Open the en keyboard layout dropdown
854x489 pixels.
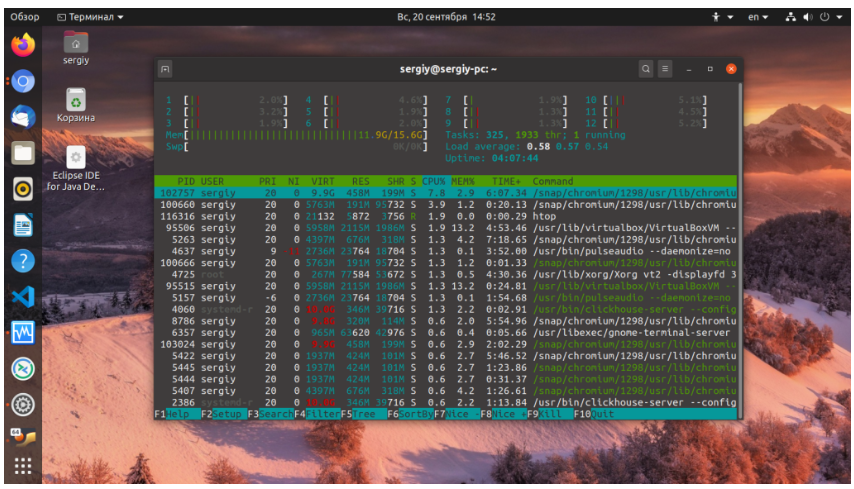pyautogui.click(x=758, y=17)
